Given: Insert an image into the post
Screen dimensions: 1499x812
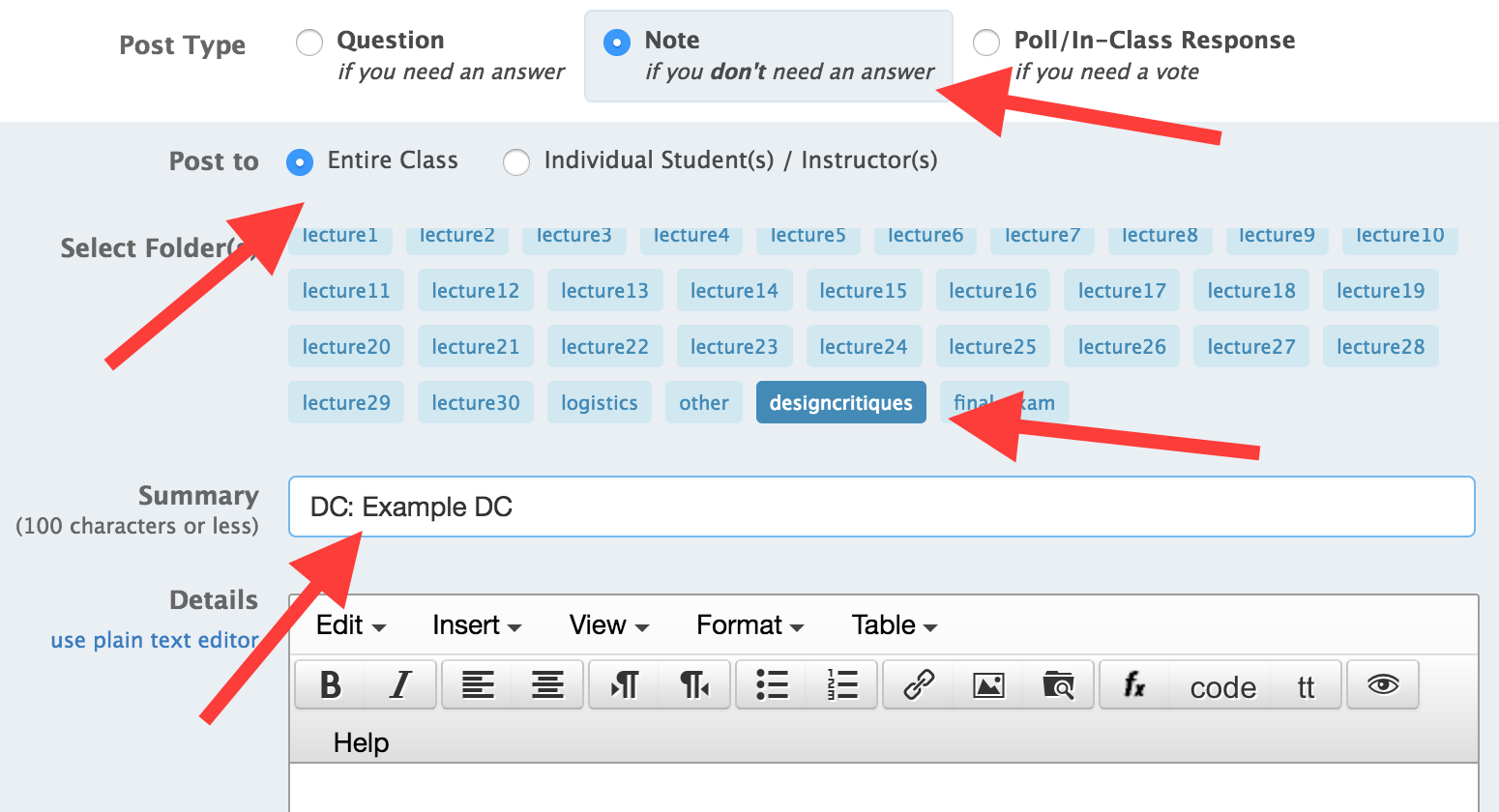Looking at the screenshot, I should pyautogui.click(x=987, y=685).
